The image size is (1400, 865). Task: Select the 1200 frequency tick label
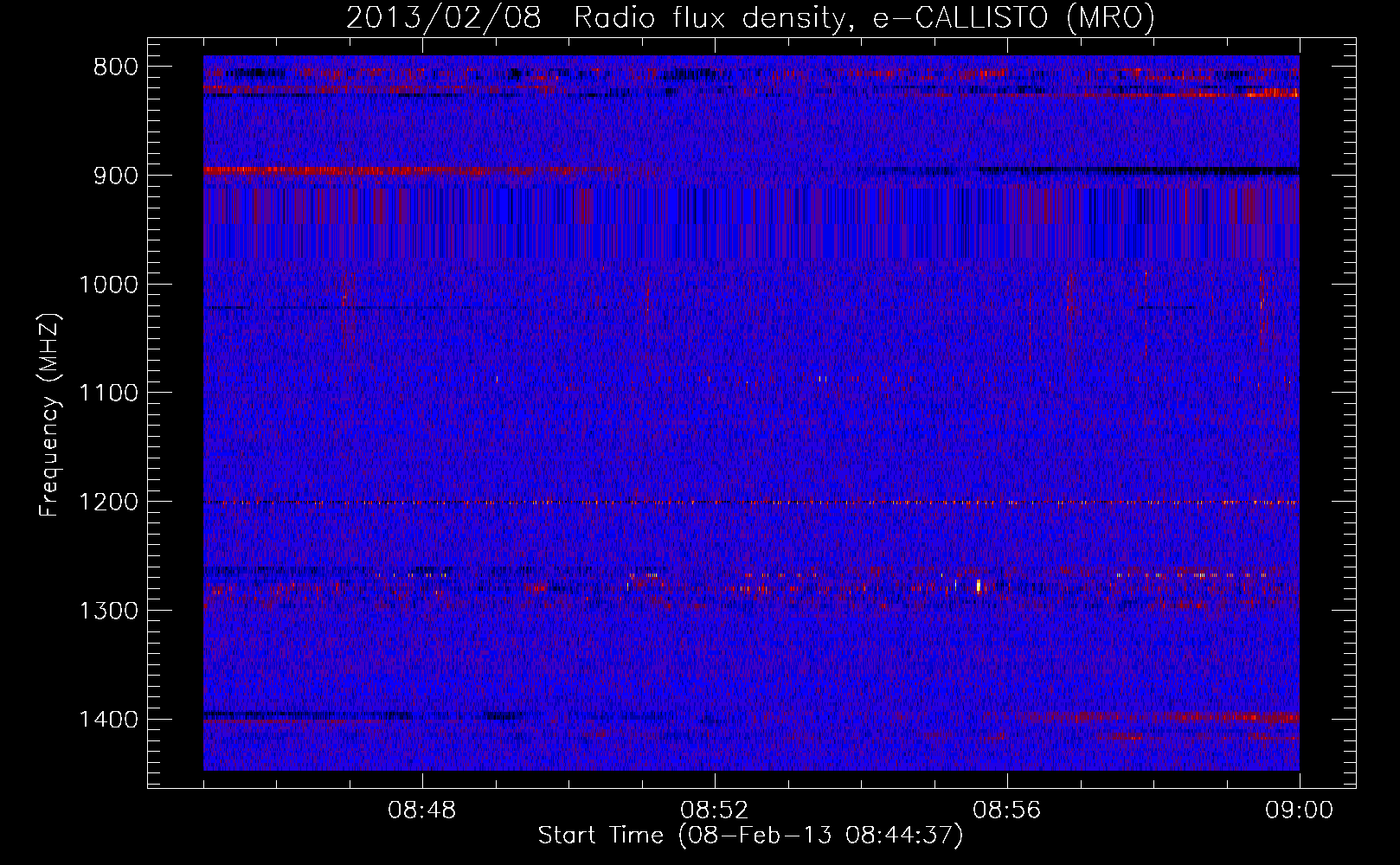tap(108, 502)
